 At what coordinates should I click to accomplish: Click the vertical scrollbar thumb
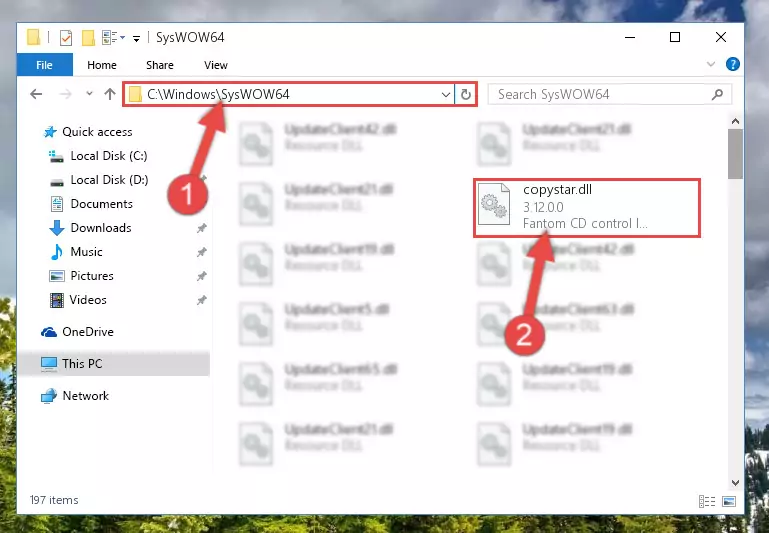click(x=735, y=154)
